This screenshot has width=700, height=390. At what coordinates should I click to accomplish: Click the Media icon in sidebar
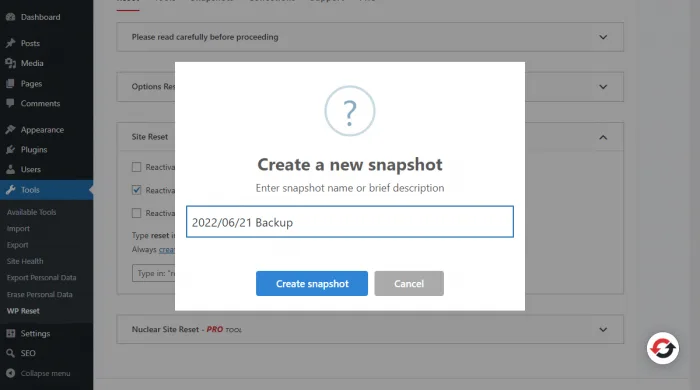tap(11, 63)
